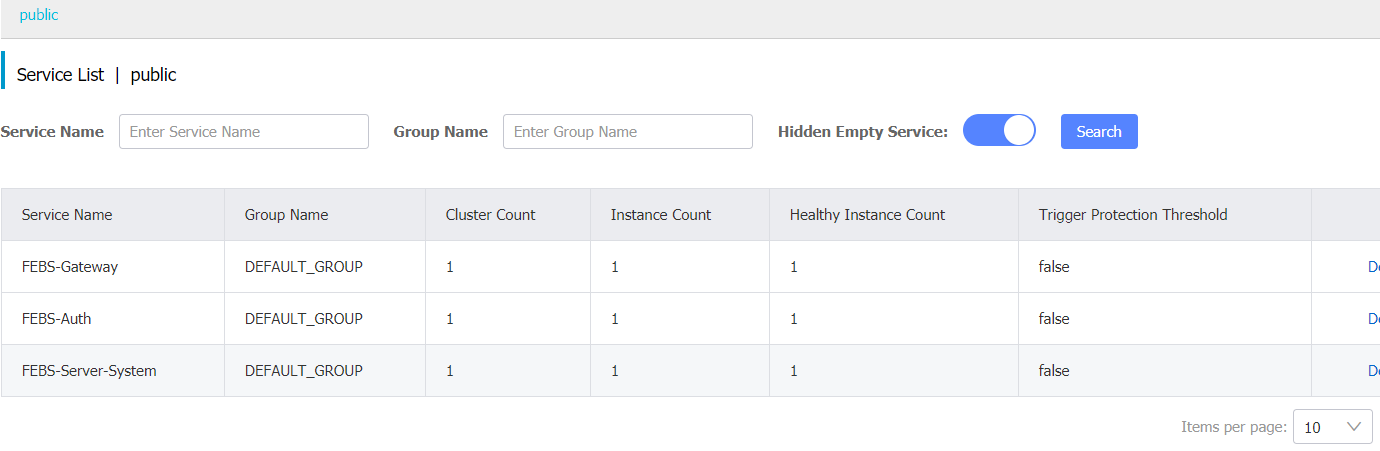Click the Cluster Count column header
This screenshot has width=1380, height=451.
pyautogui.click(x=490, y=215)
